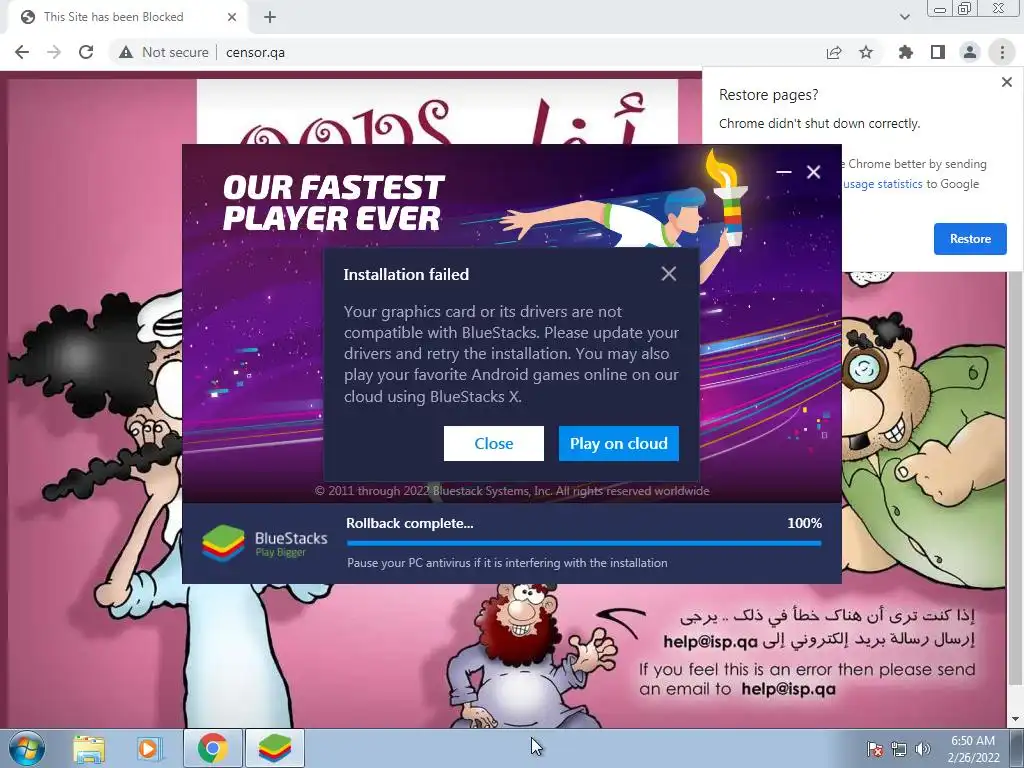Image resolution: width=1024 pixels, height=768 pixels.
Task: Click the antivirus pause hint text
Action: [x=507, y=563]
